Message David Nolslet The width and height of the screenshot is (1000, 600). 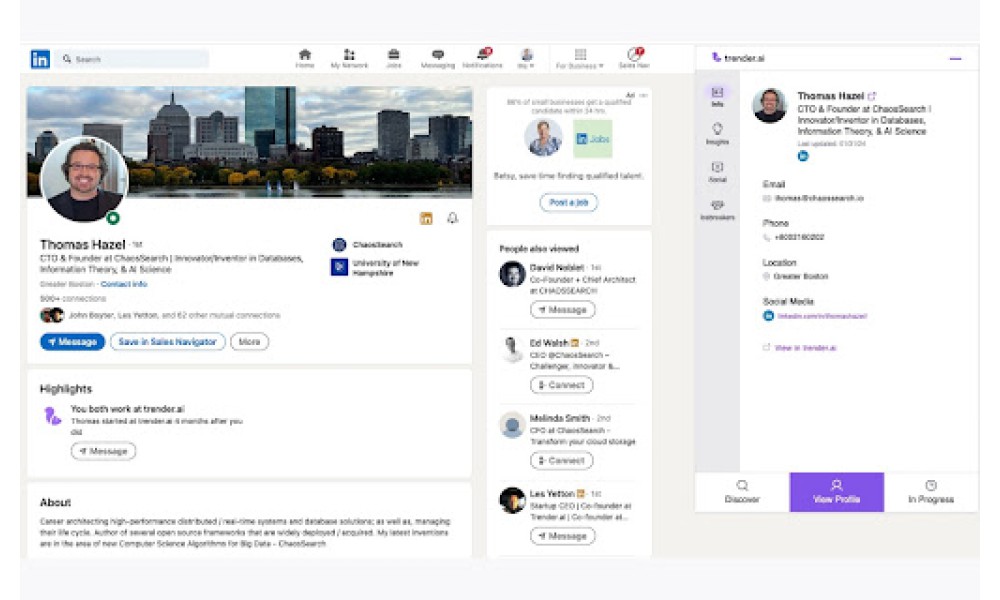pyautogui.click(x=562, y=310)
